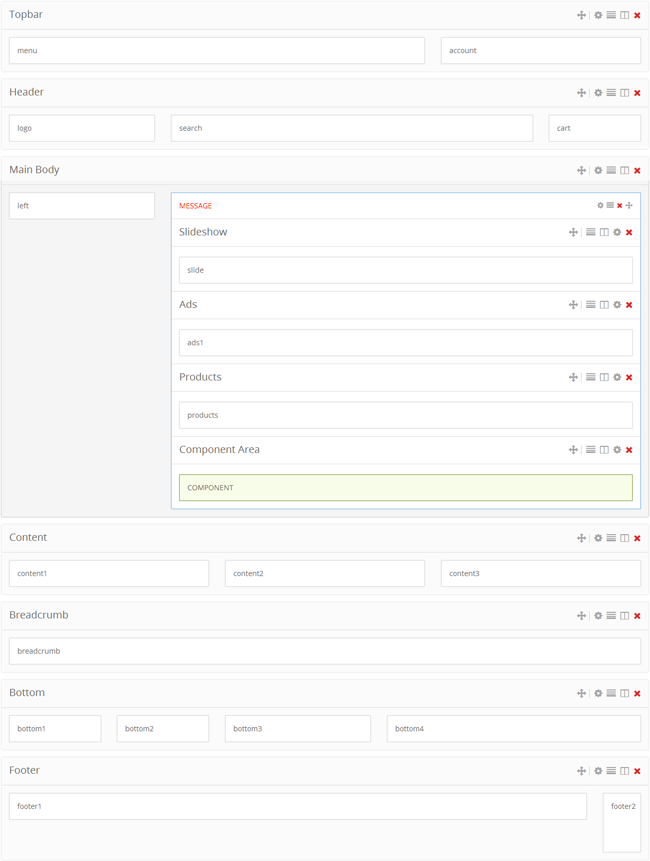
Task: Remove the Component Area section with red X
Action: click(629, 450)
